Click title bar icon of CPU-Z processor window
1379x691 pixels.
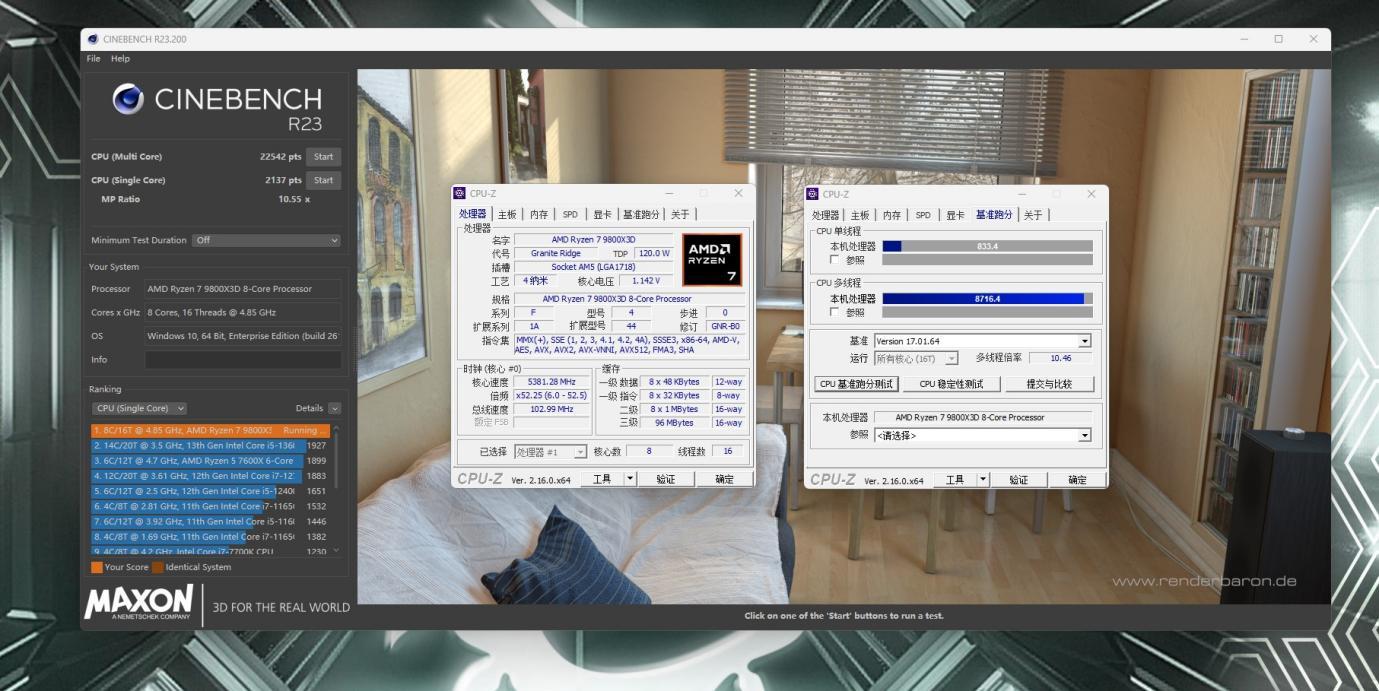tap(460, 193)
